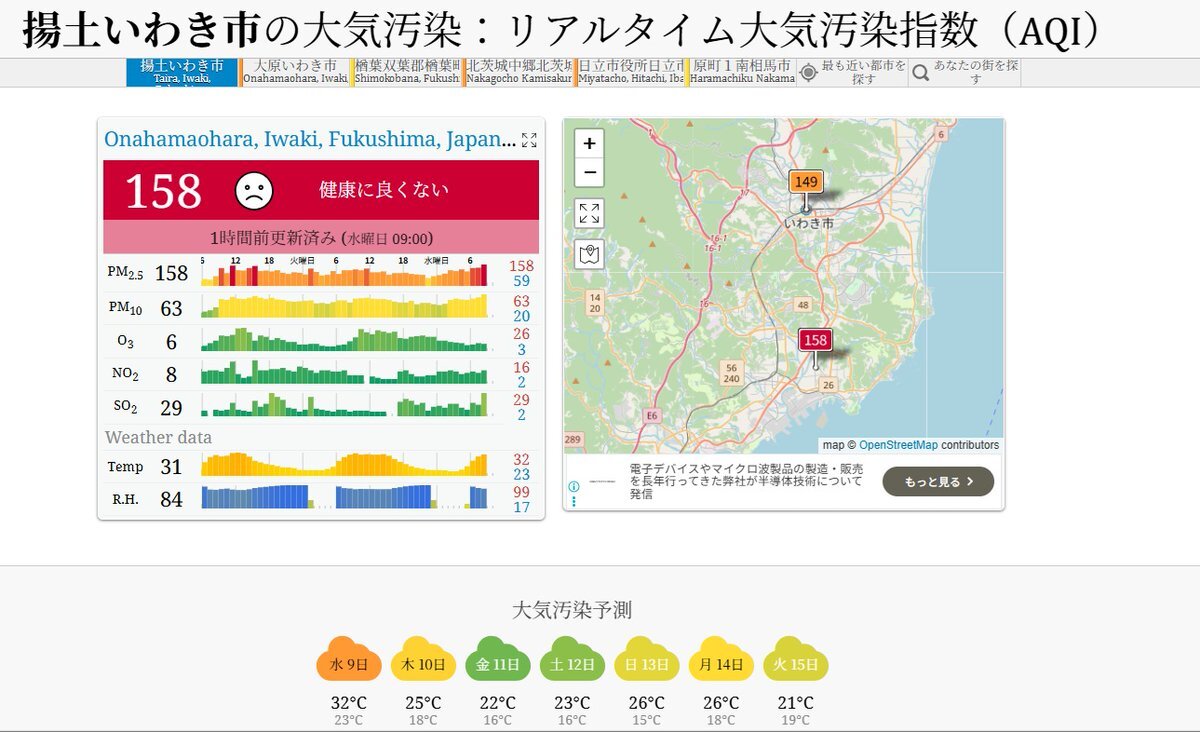Select the 日 13日 forecast cloud
Viewport: 1200px width, 732px height.
pyautogui.click(x=647, y=661)
